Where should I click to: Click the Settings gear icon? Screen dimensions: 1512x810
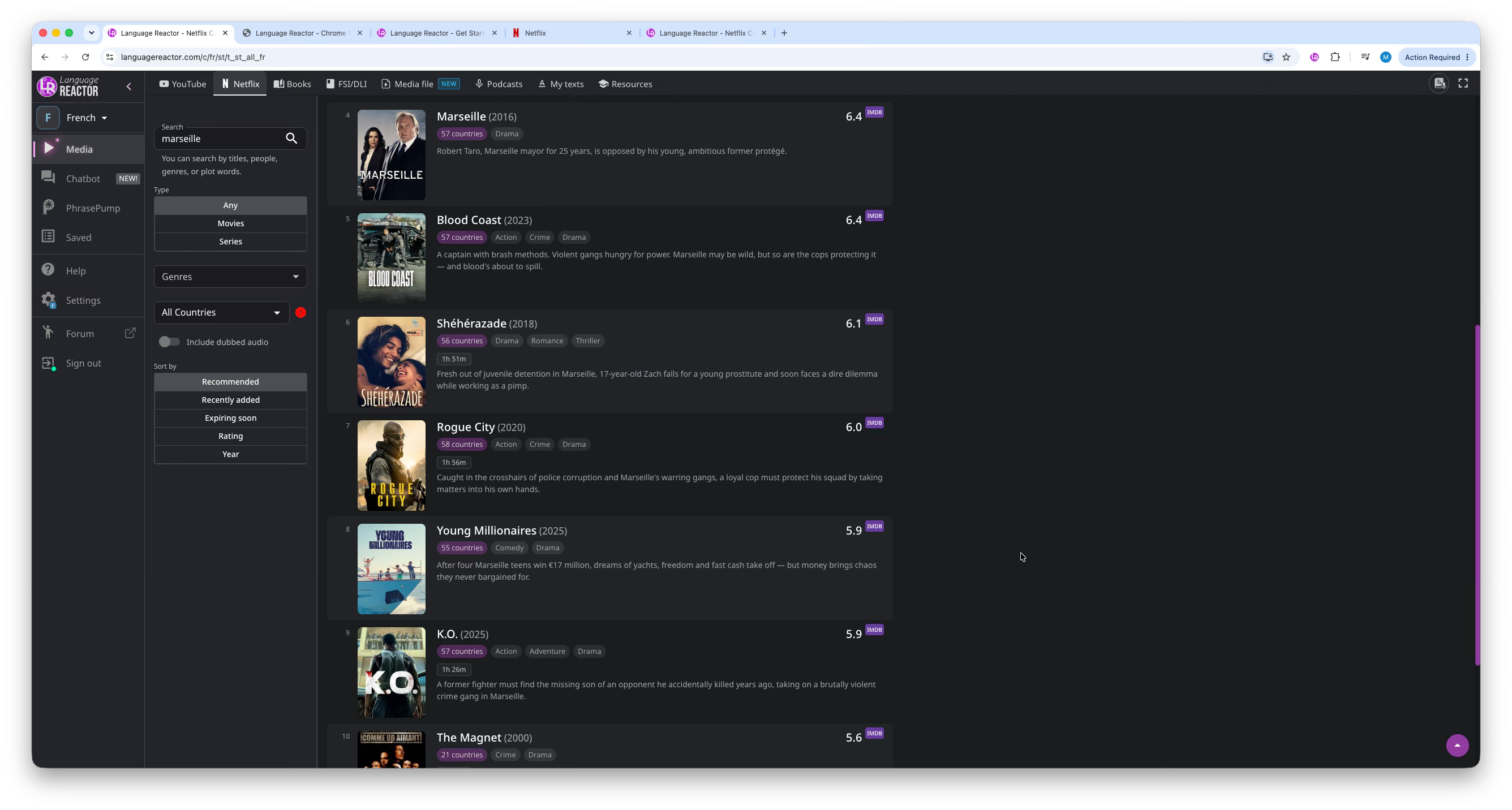pyautogui.click(x=48, y=300)
